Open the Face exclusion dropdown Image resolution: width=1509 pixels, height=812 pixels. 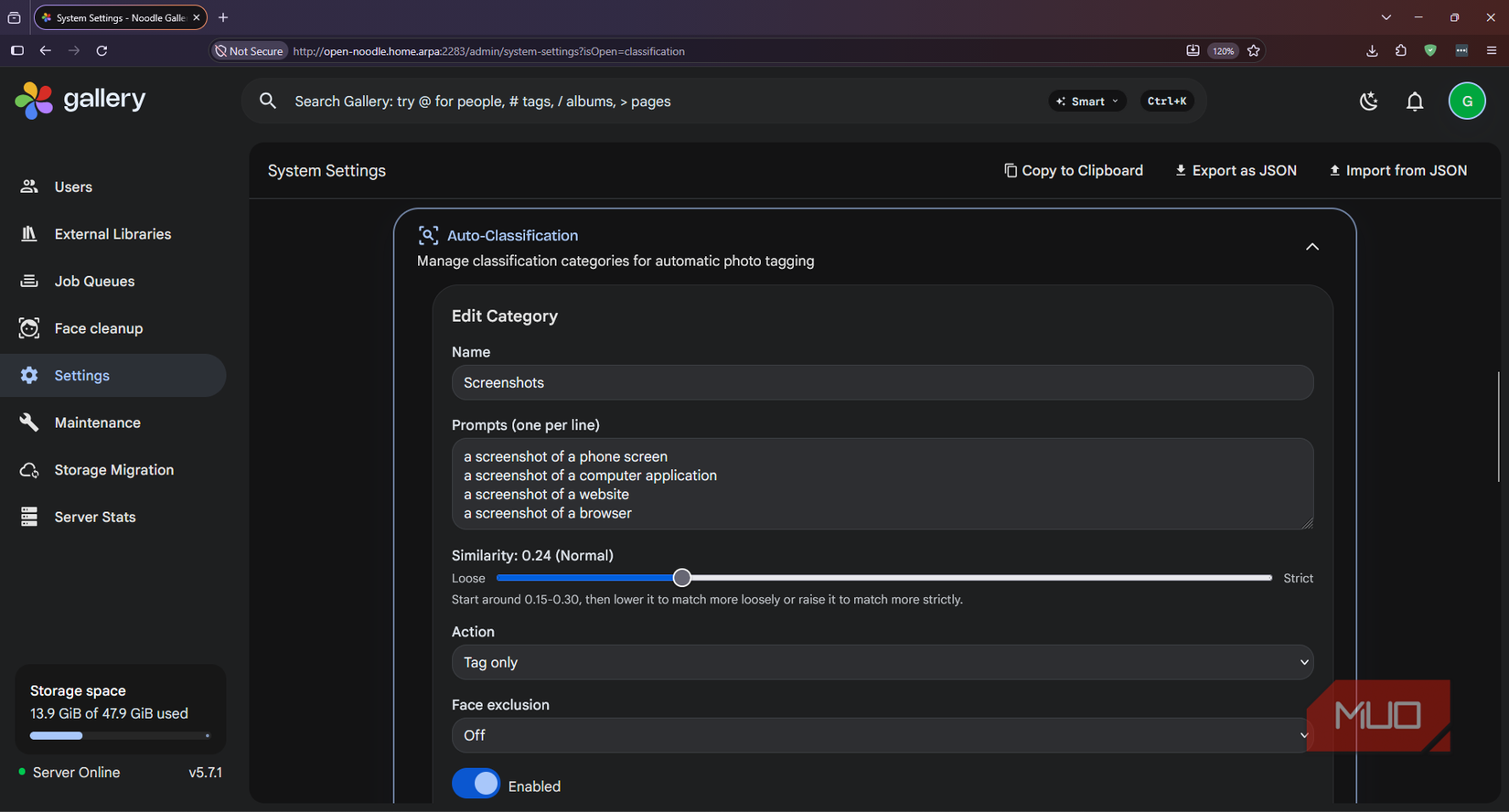coord(883,735)
